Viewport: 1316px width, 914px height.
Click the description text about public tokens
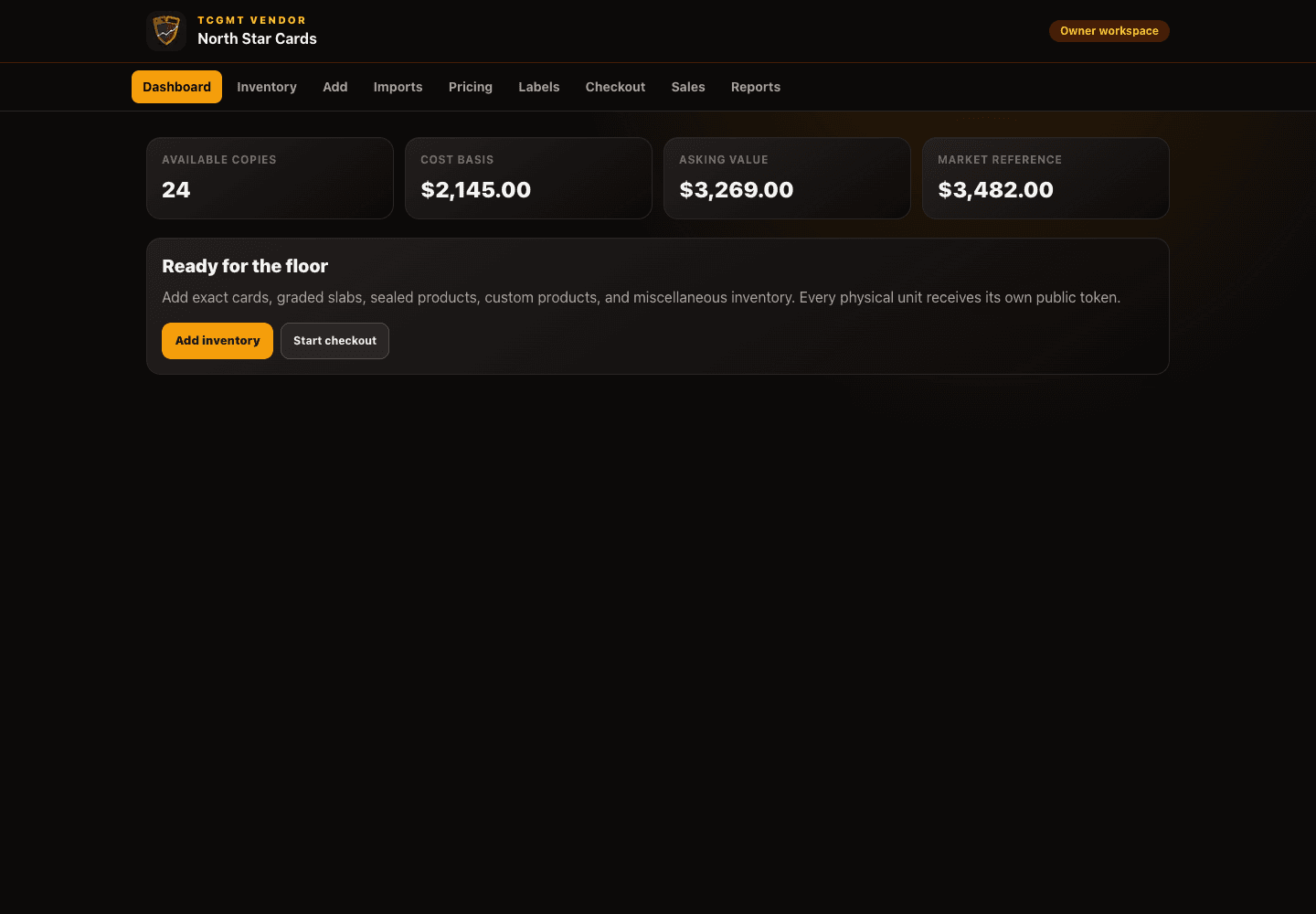[x=641, y=297]
